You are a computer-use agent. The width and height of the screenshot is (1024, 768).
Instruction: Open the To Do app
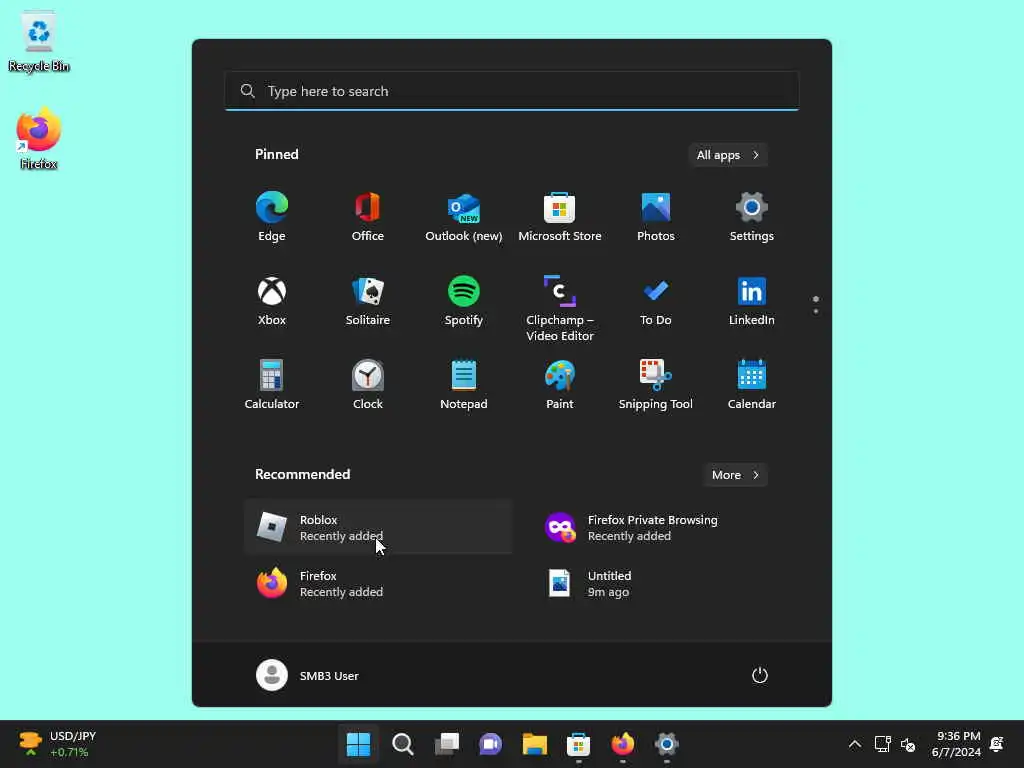point(656,300)
